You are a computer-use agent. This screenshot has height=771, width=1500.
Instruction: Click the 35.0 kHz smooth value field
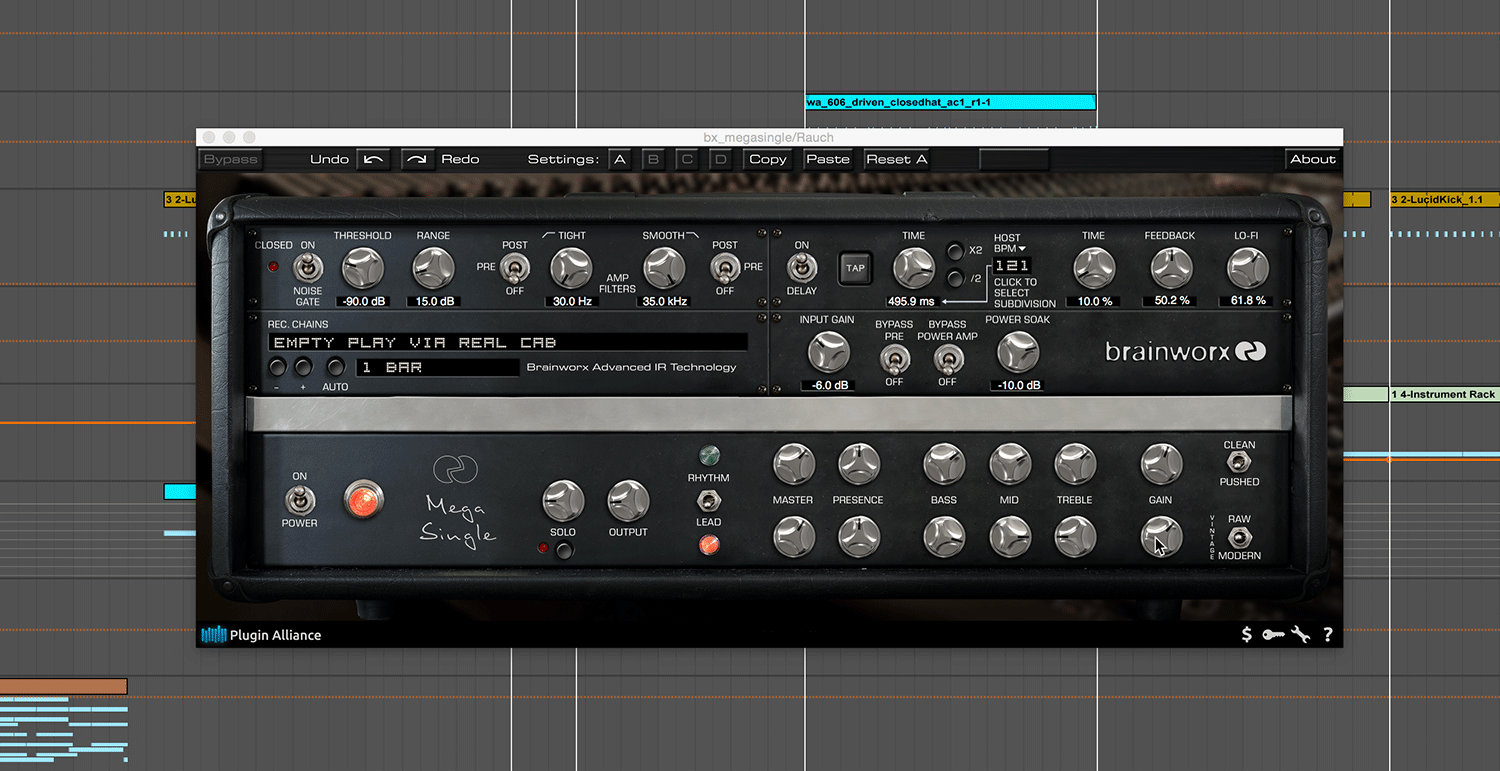coord(664,301)
